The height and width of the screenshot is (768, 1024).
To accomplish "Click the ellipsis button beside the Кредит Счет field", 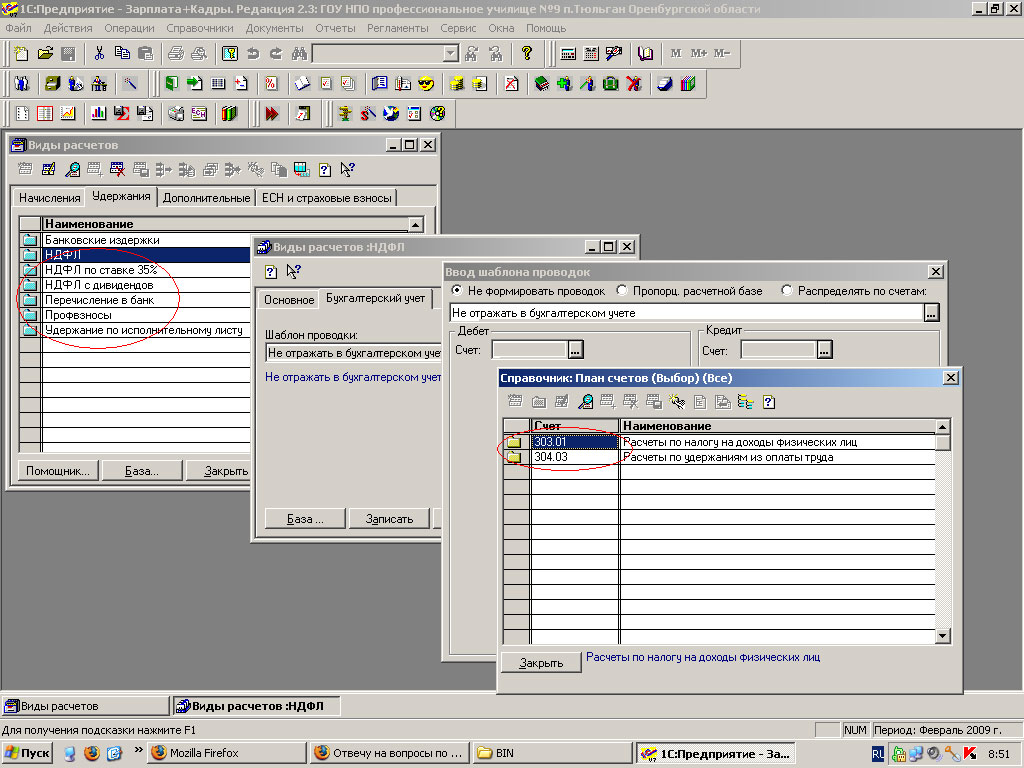I will pos(824,350).
